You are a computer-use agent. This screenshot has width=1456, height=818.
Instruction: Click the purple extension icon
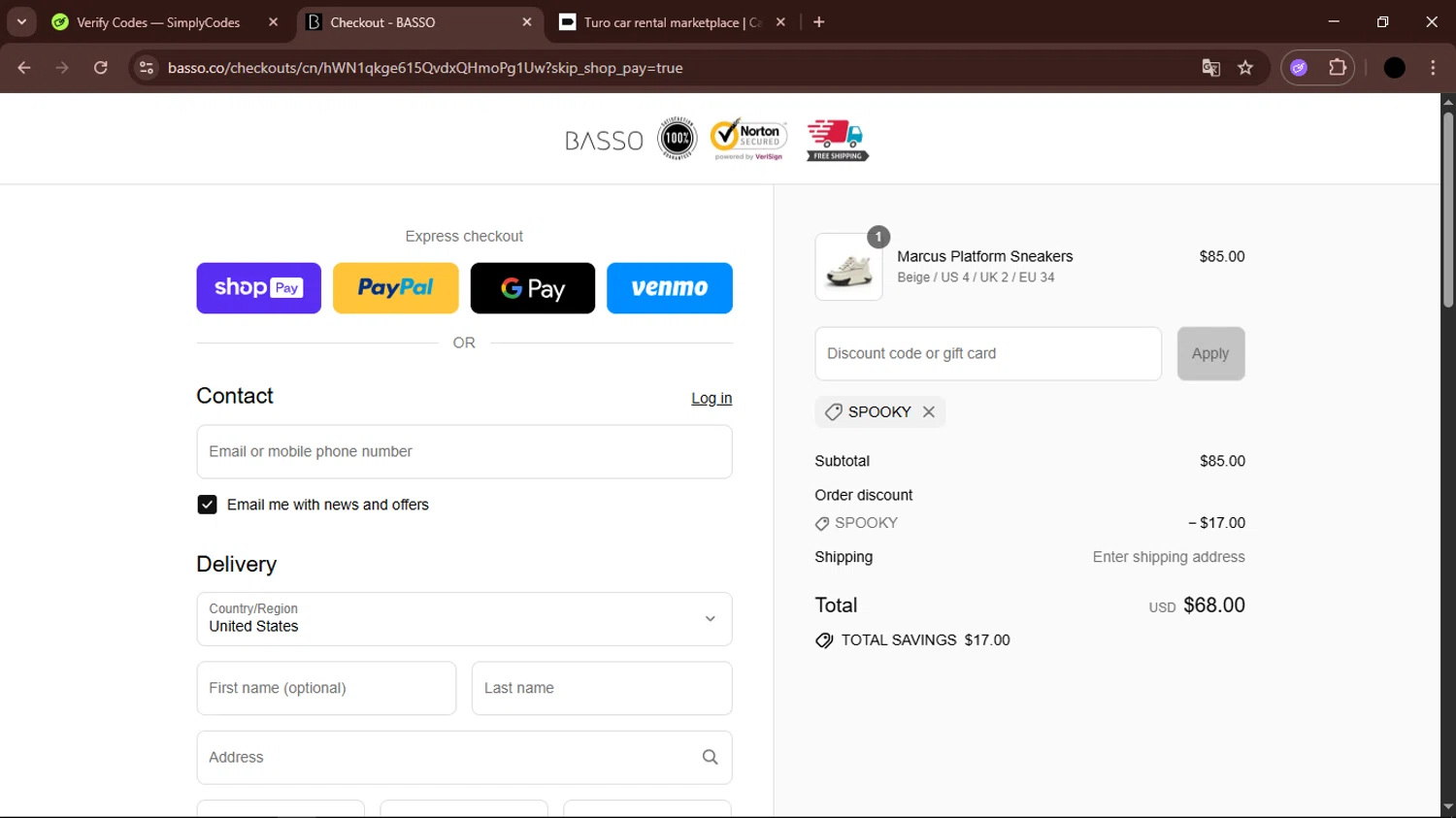1299,68
